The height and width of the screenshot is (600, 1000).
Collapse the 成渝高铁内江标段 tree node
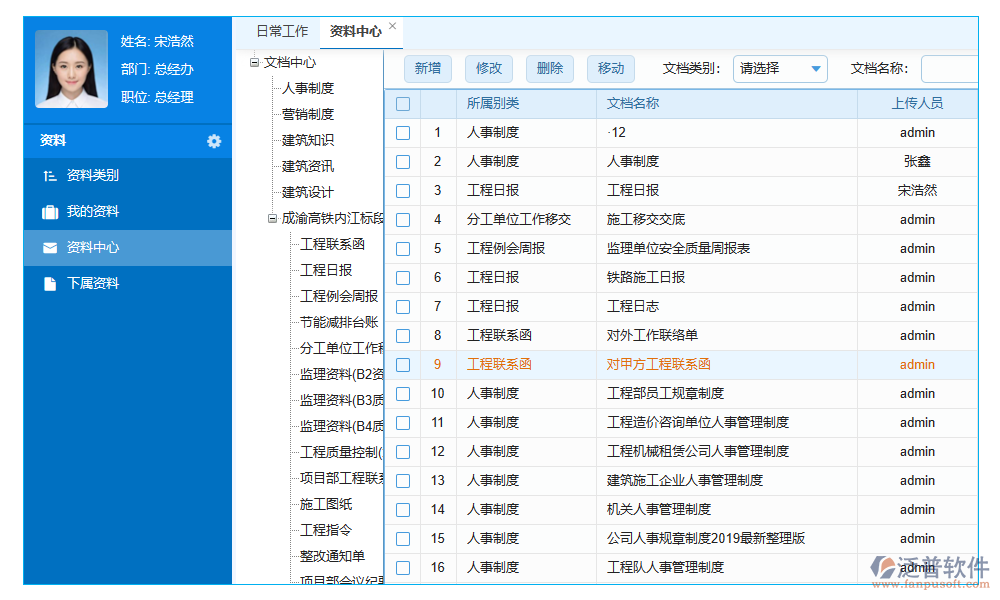272,218
